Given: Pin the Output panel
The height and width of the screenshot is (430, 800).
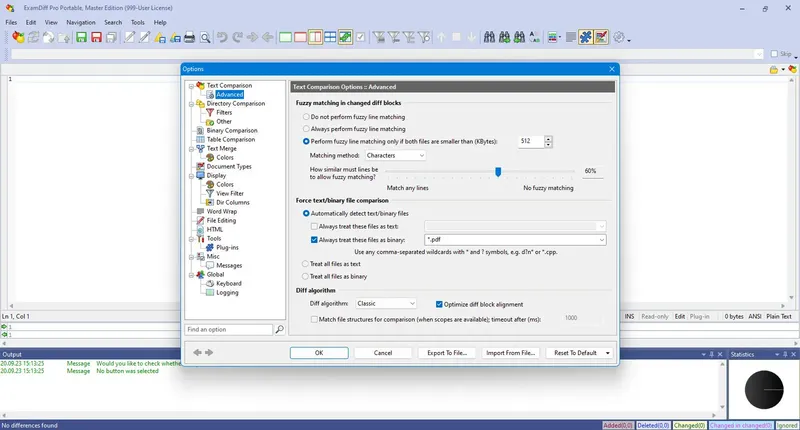Looking at the screenshot, I should pyautogui.click(x=712, y=354).
